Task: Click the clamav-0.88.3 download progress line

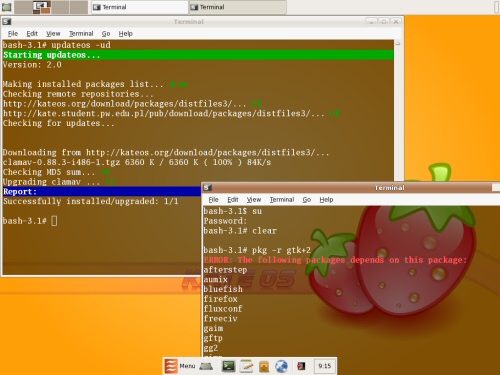Action: pyautogui.click(x=137, y=162)
